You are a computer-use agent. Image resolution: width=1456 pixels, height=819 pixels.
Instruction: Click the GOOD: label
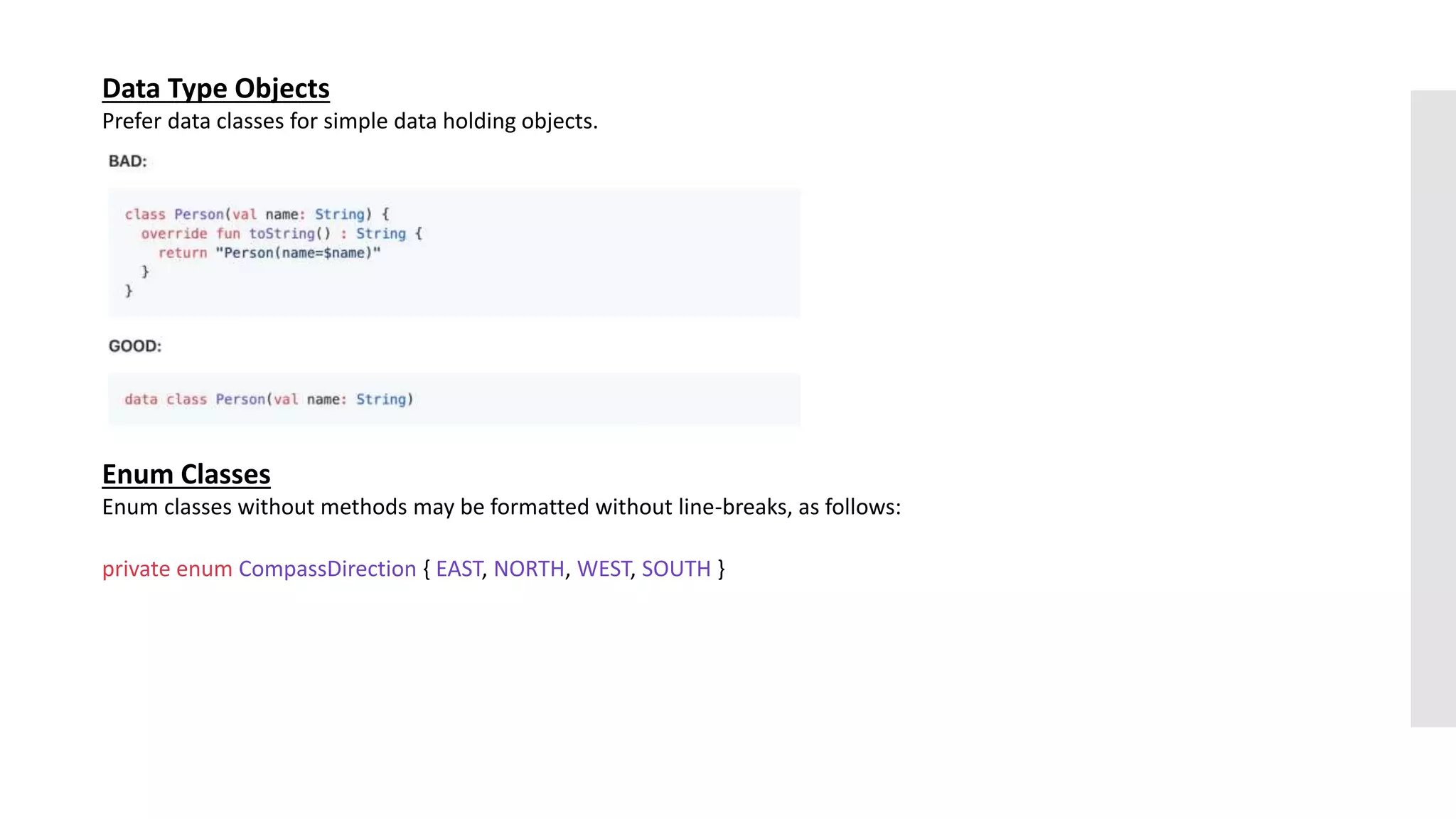tap(135, 346)
